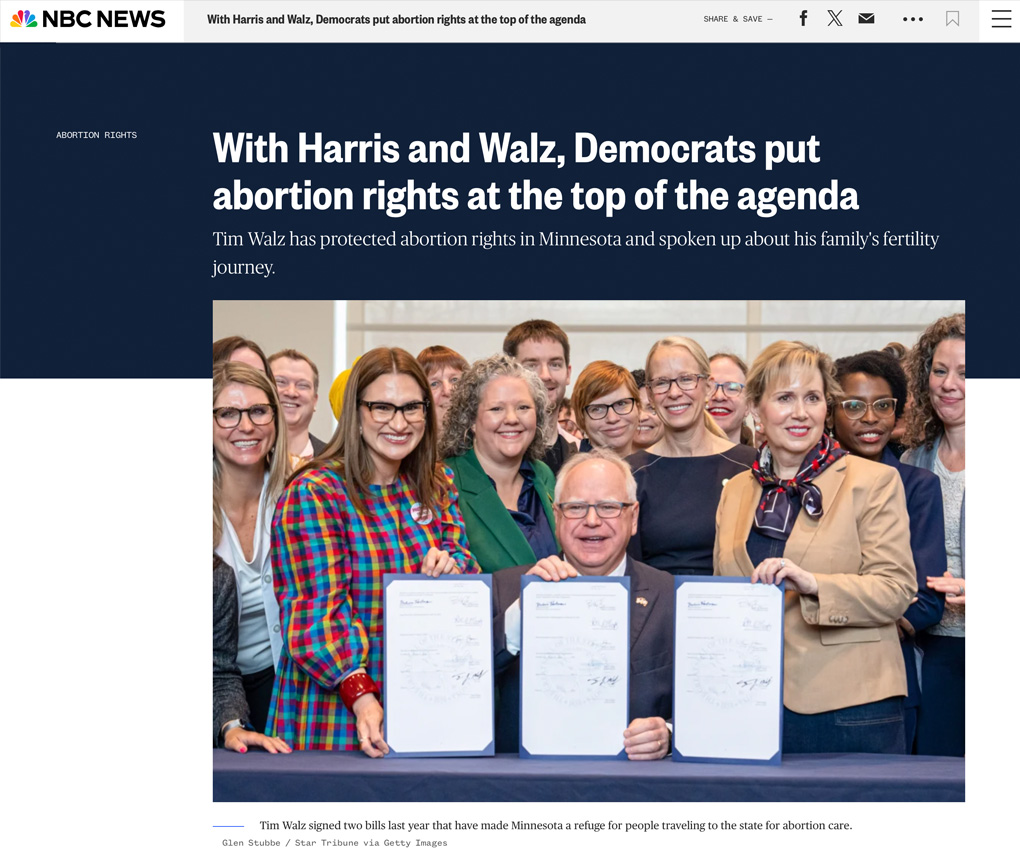
Task: Click the dash after SHARE & SAVE
Action: (x=770, y=19)
